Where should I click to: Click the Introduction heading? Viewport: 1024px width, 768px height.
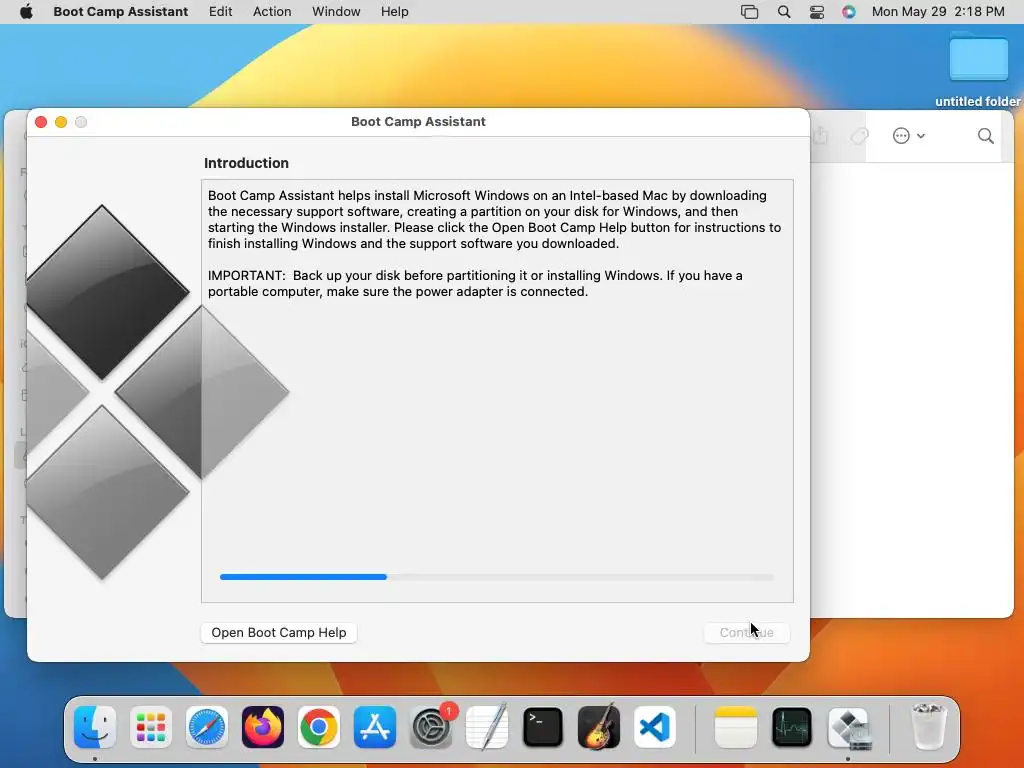coord(246,163)
